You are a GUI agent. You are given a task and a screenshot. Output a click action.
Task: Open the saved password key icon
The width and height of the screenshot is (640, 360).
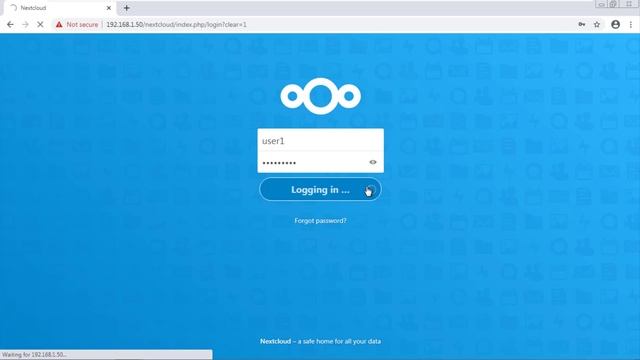[x=582, y=24]
